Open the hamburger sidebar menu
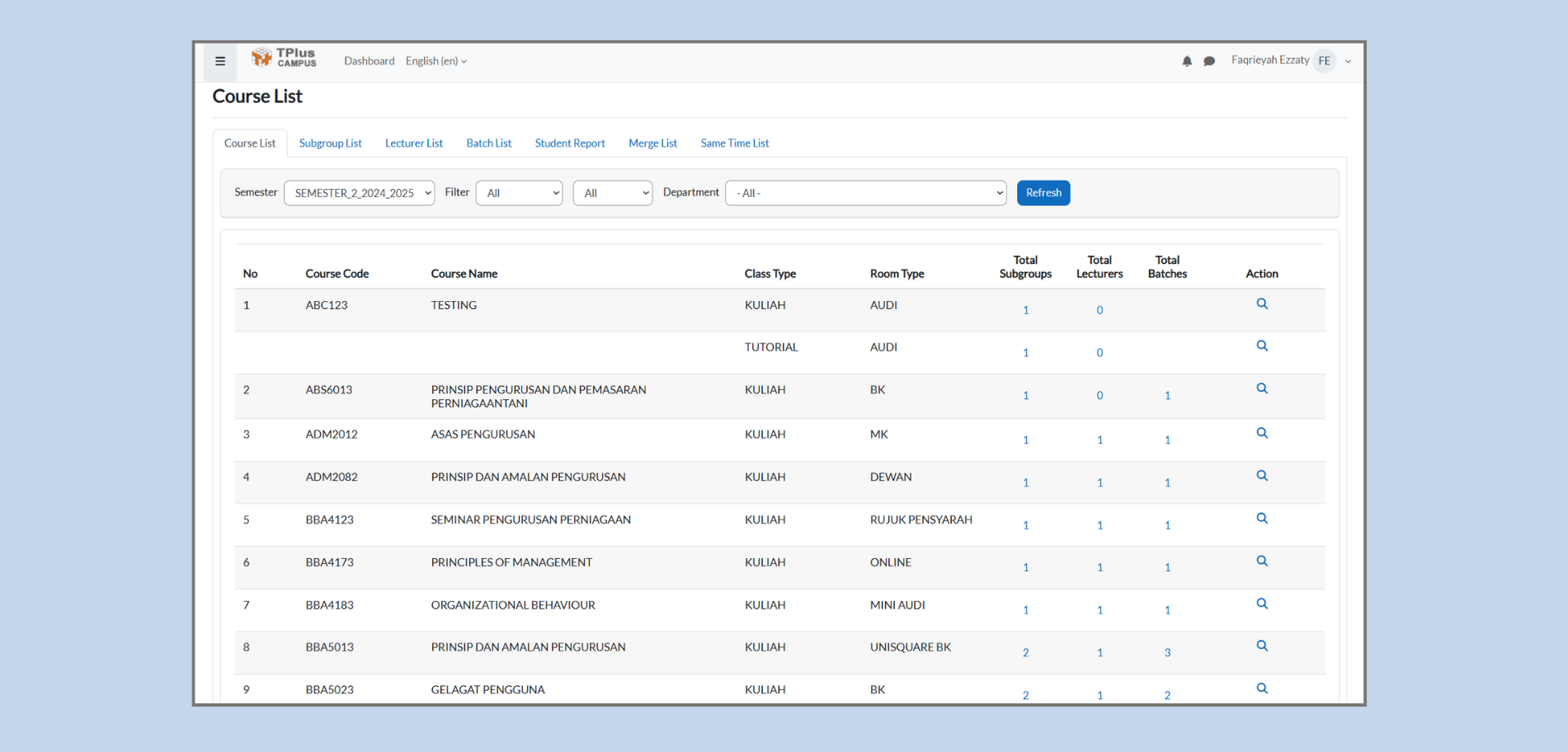This screenshot has width=1568, height=752. coord(220,61)
